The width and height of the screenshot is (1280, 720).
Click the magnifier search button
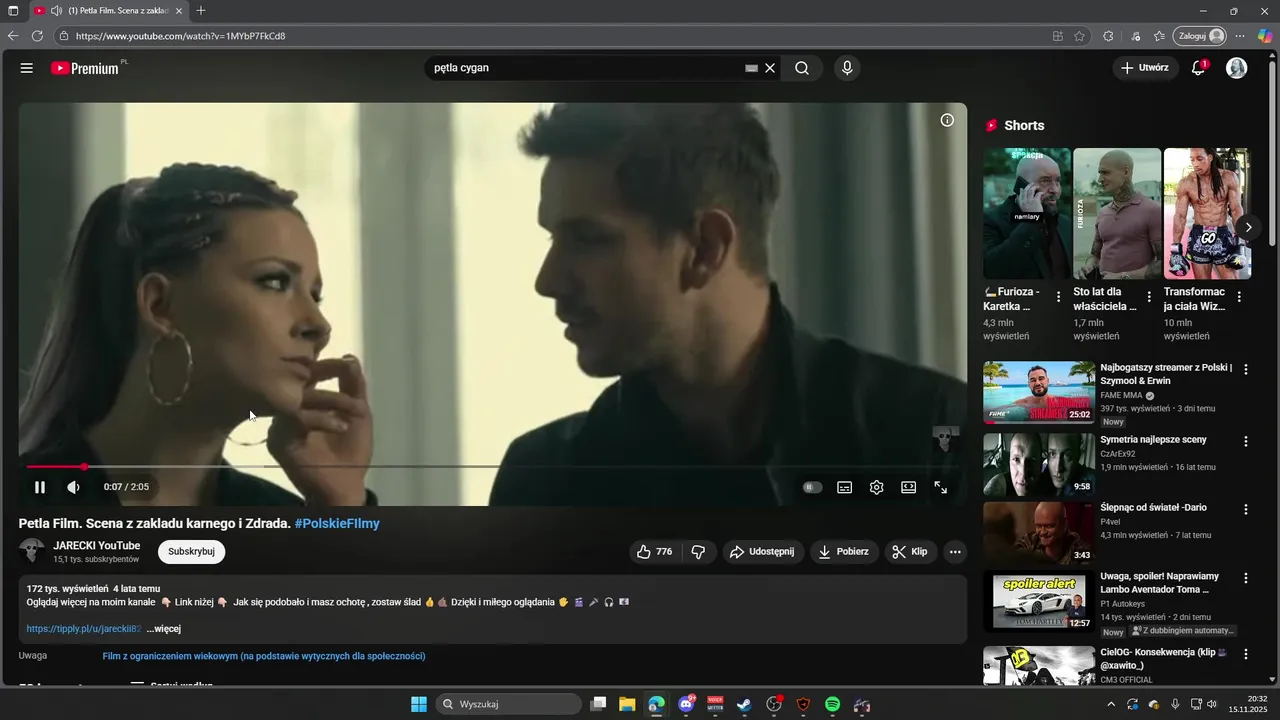tap(802, 68)
